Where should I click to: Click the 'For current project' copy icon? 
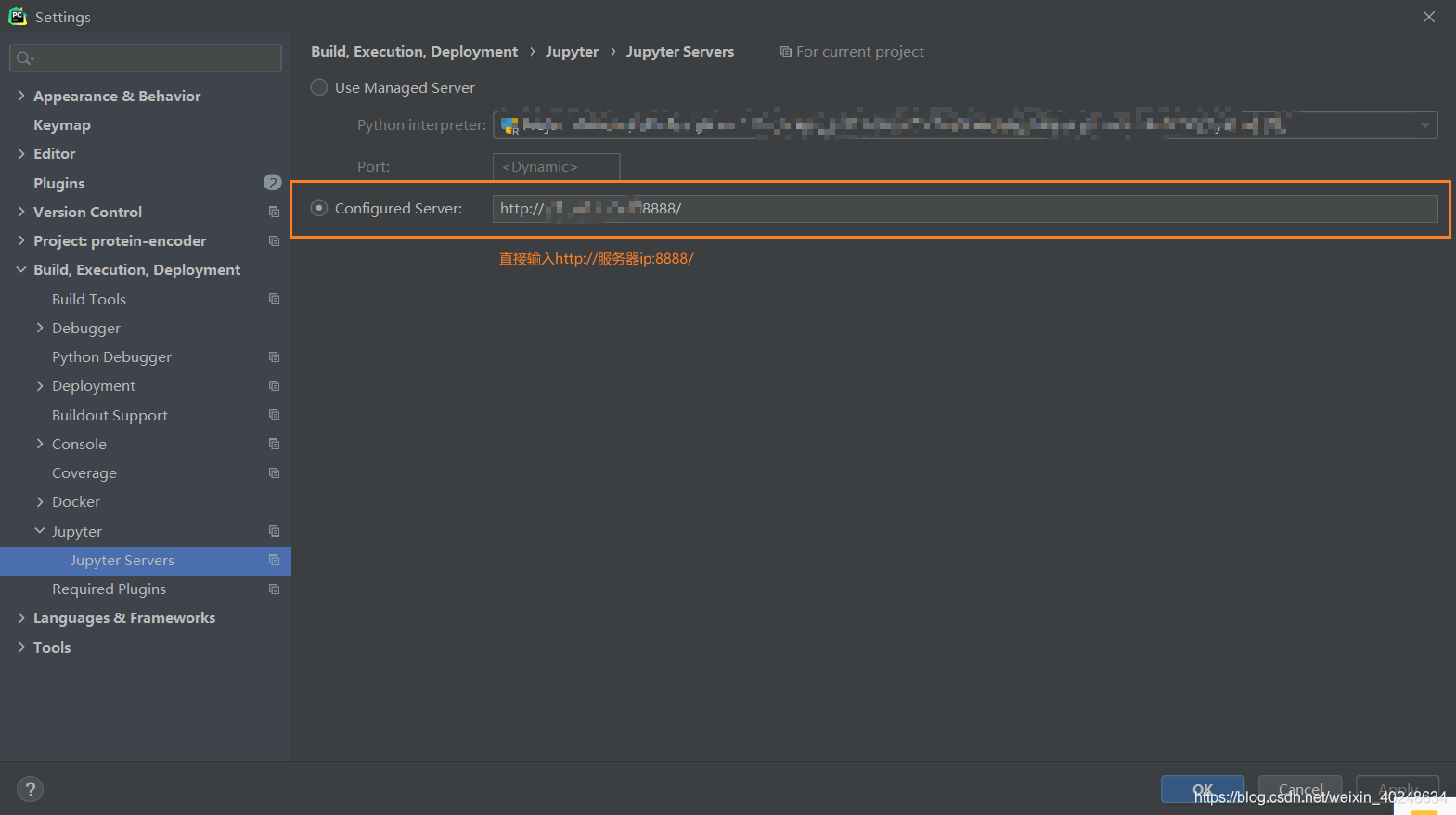[786, 52]
